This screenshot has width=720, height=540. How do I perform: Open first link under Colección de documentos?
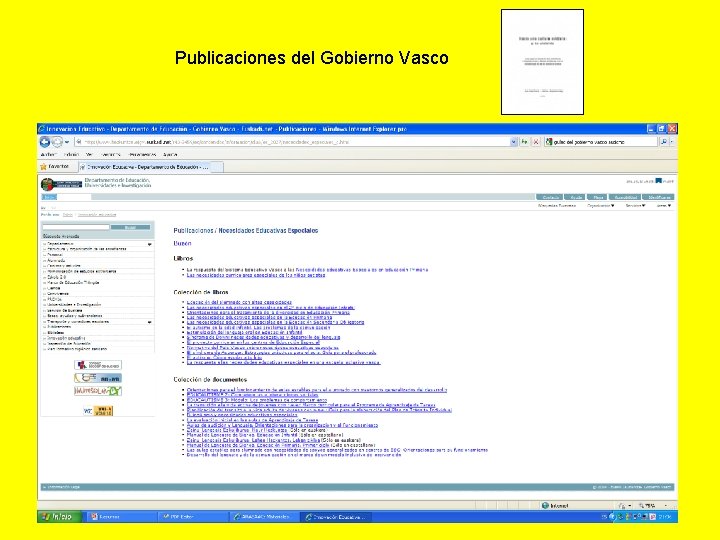click(x=316, y=390)
